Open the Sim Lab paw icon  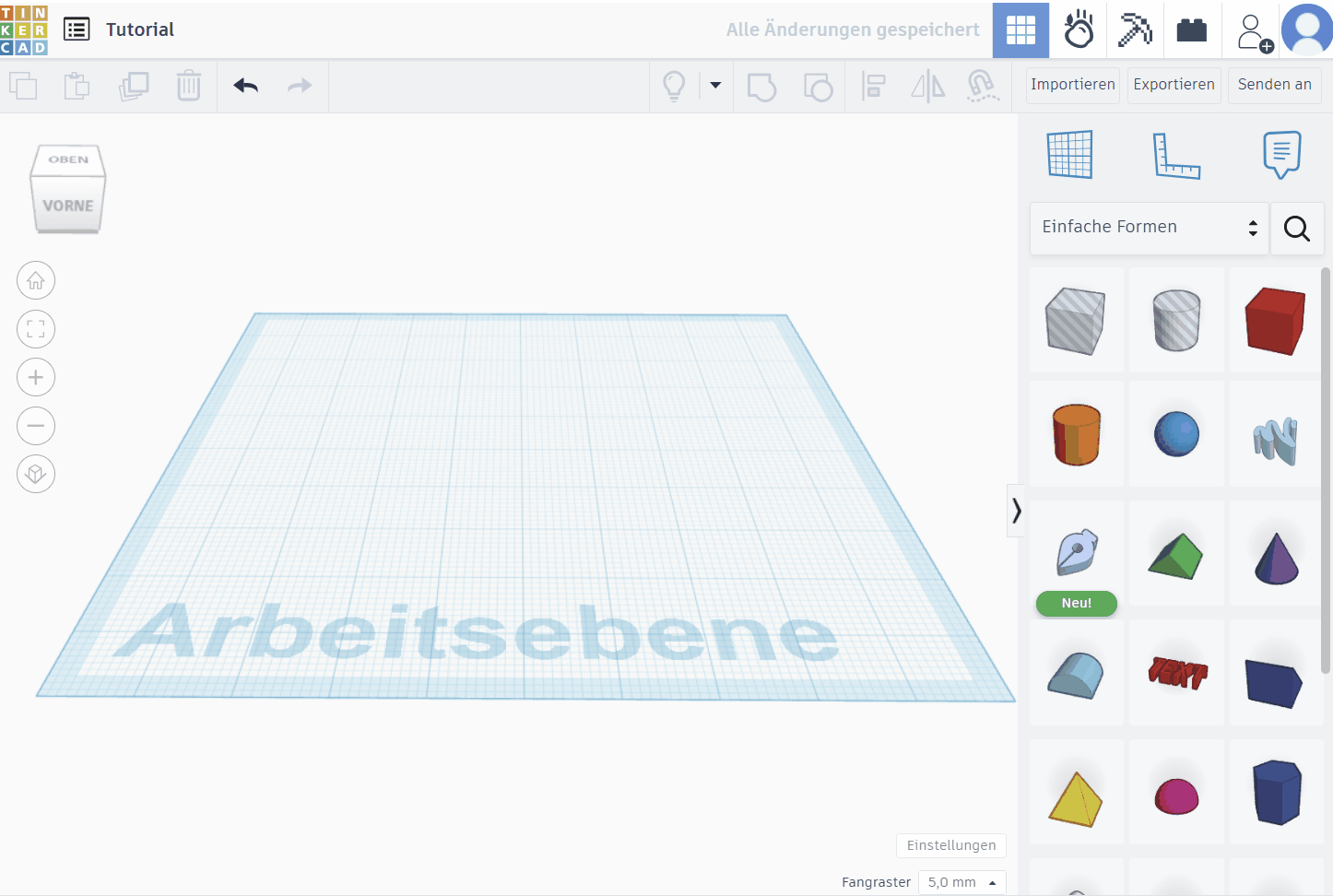(1078, 30)
